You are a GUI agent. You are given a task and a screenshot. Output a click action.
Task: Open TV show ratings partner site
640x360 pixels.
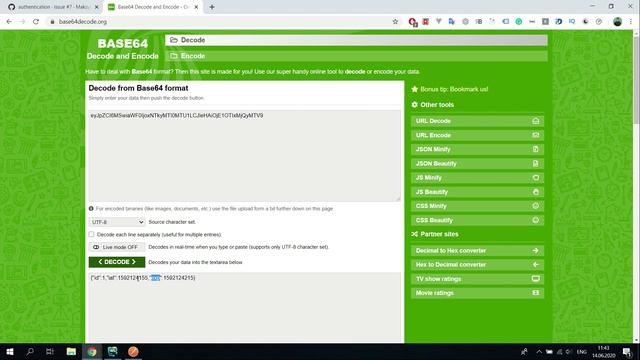point(477,279)
